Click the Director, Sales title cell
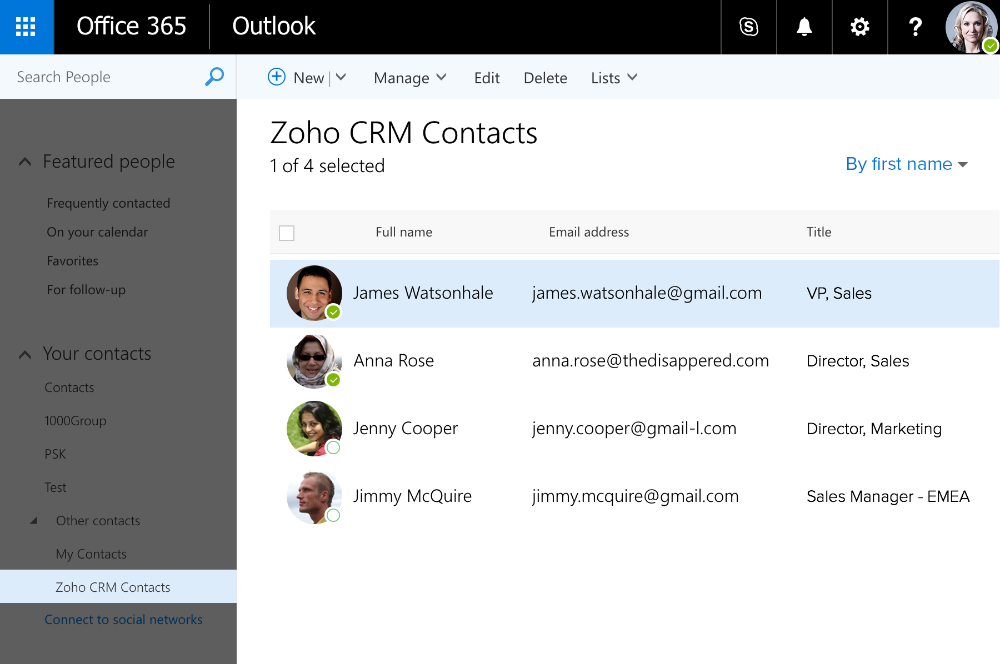 click(x=858, y=361)
